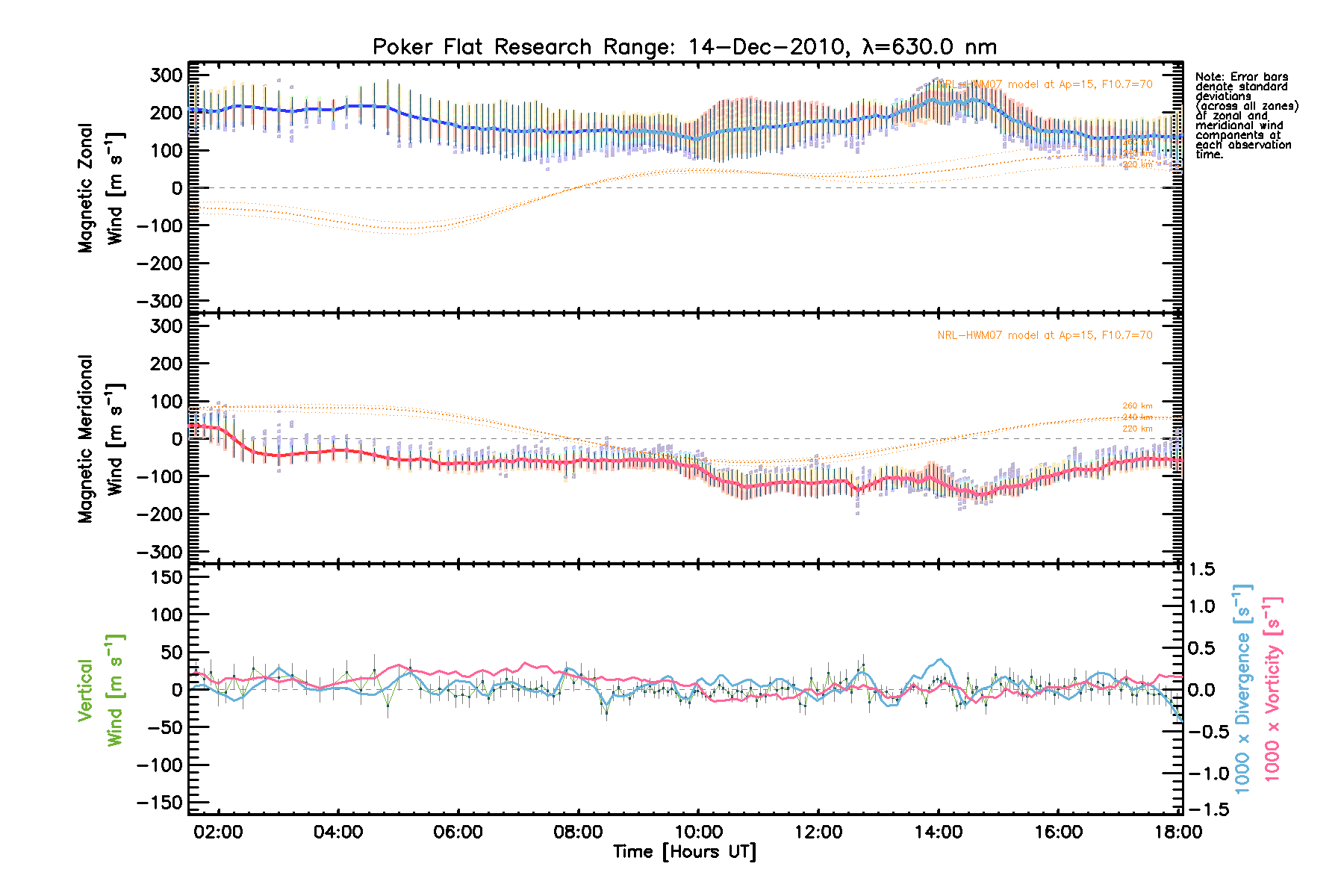1344x896 pixels.
Task: Click the 02:00 time tick label
Action: pos(218,832)
